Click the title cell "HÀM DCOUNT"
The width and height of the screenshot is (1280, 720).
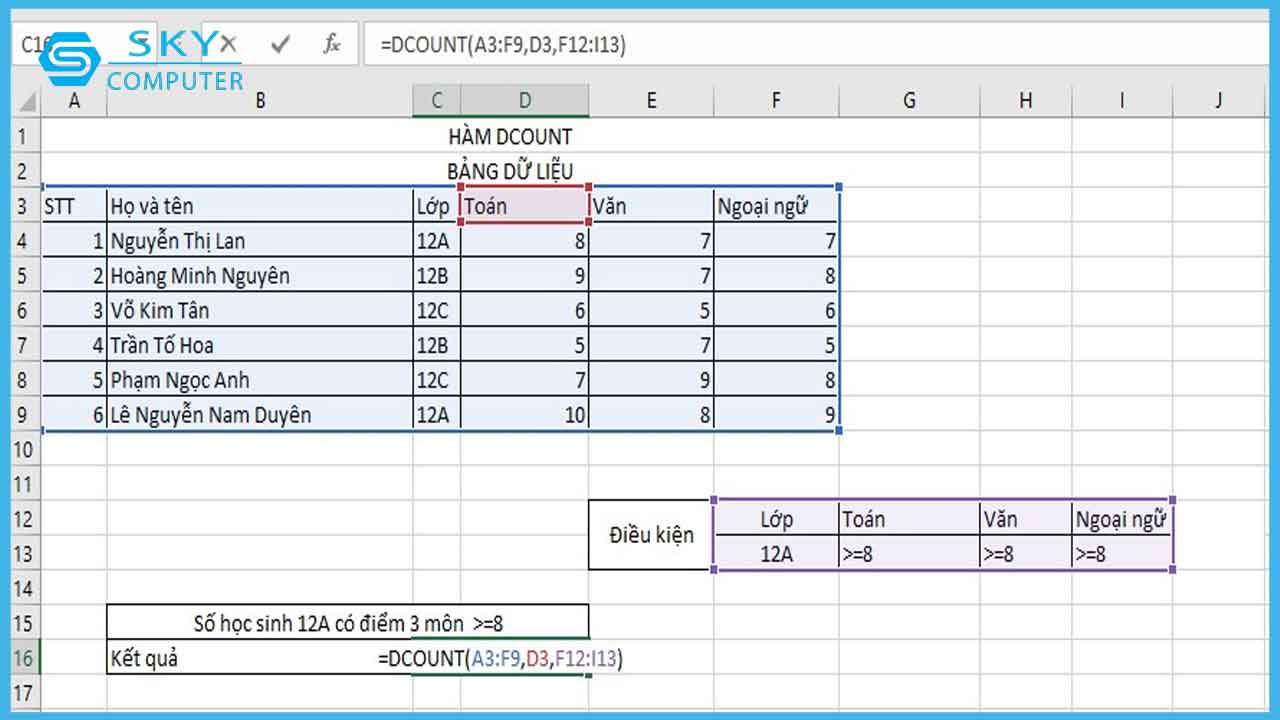click(x=510, y=137)
